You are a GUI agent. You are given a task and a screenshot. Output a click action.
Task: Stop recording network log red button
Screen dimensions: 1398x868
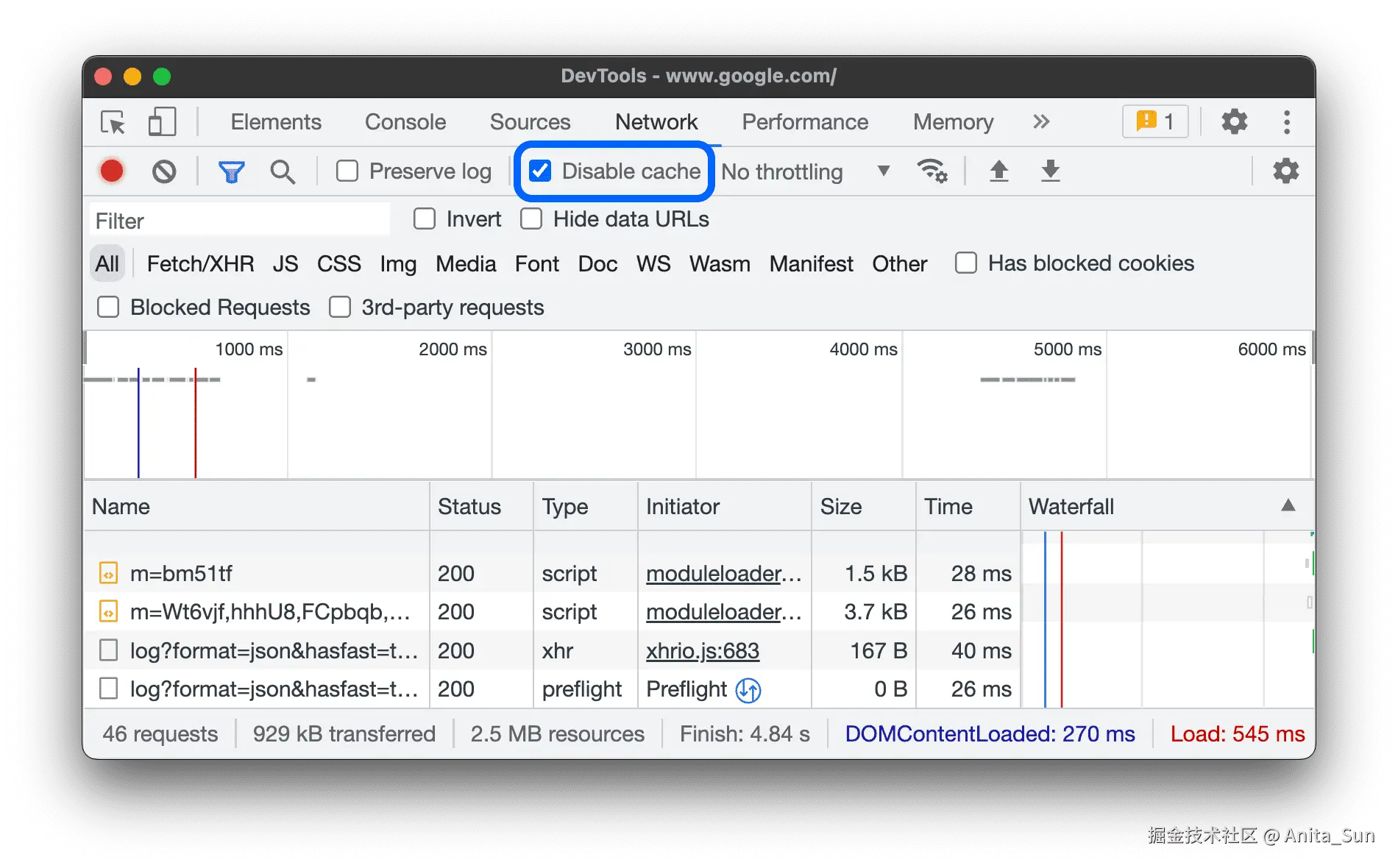coord(112,171)
